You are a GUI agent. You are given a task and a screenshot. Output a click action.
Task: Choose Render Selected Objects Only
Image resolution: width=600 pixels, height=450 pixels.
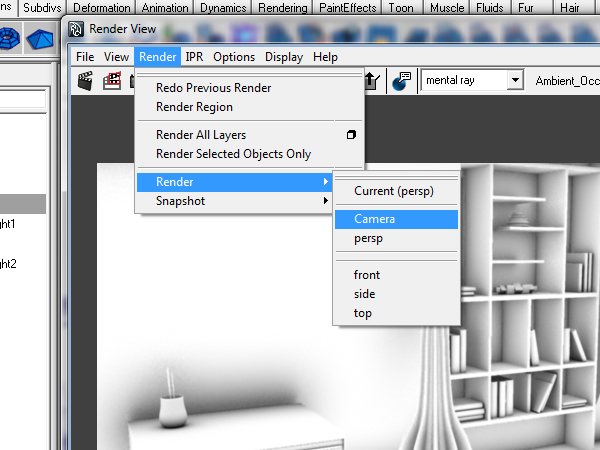249,154
